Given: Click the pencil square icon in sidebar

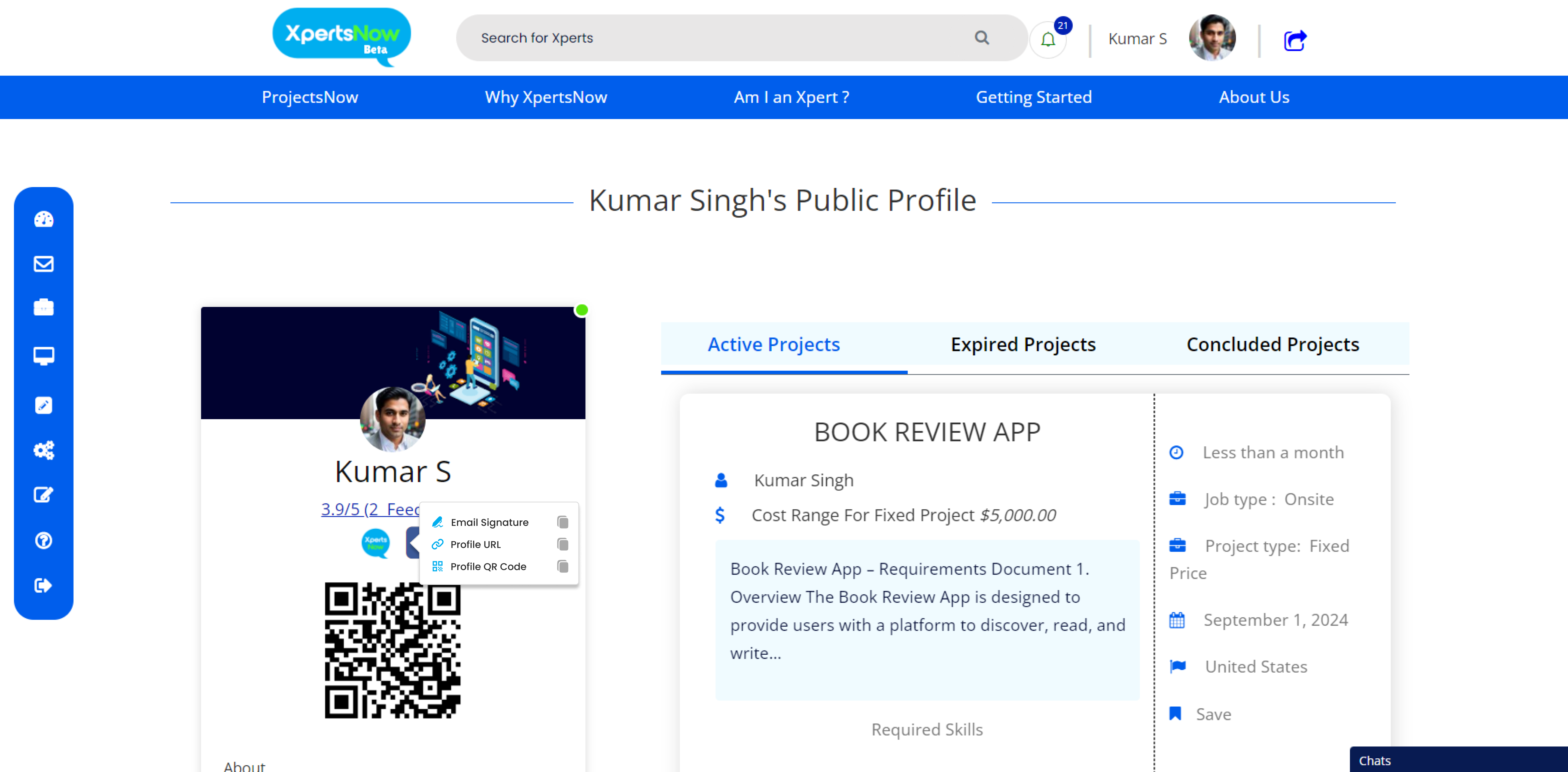Looking at the screenshot, I should 44,405.
